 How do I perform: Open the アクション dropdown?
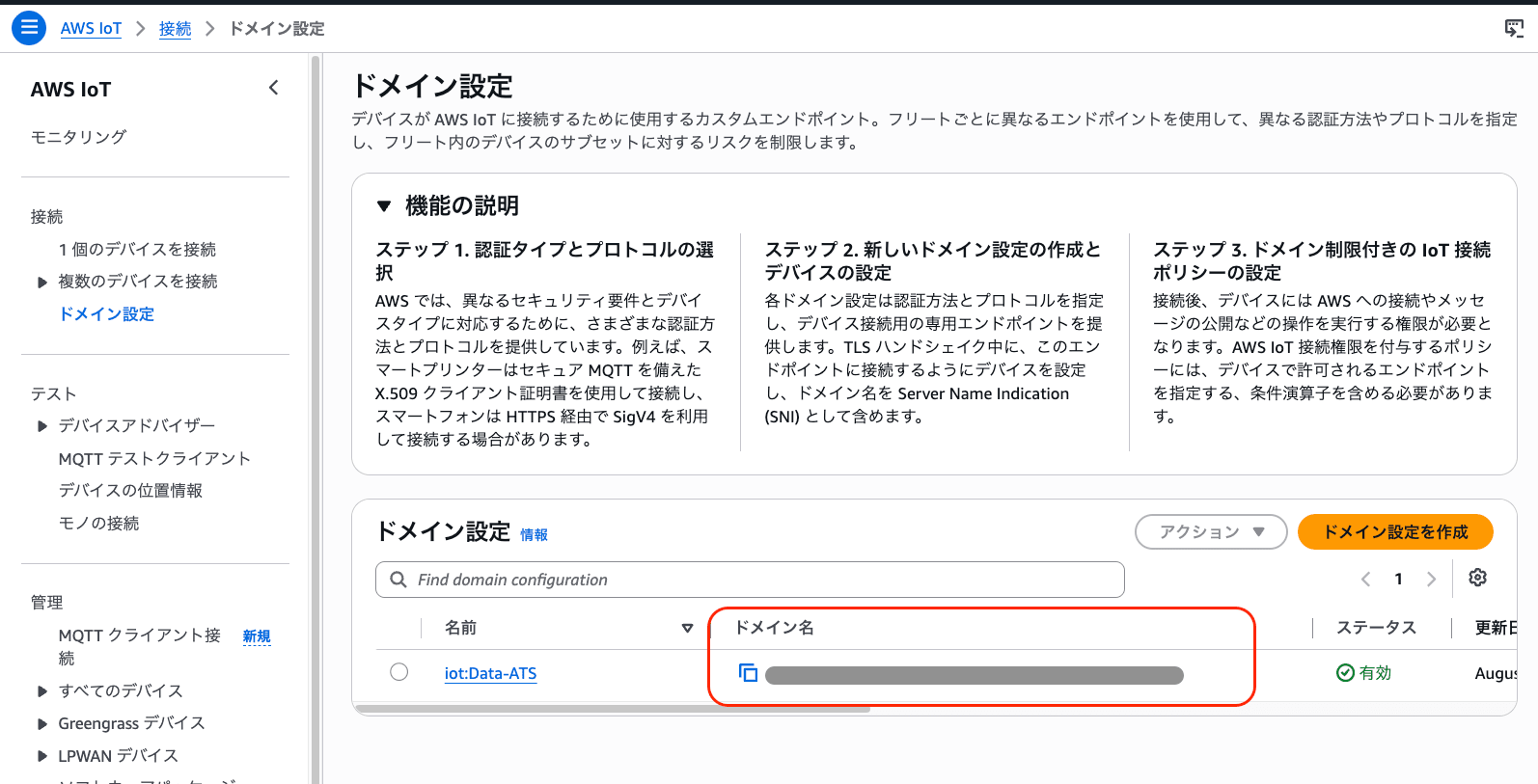pos(1211,531)
